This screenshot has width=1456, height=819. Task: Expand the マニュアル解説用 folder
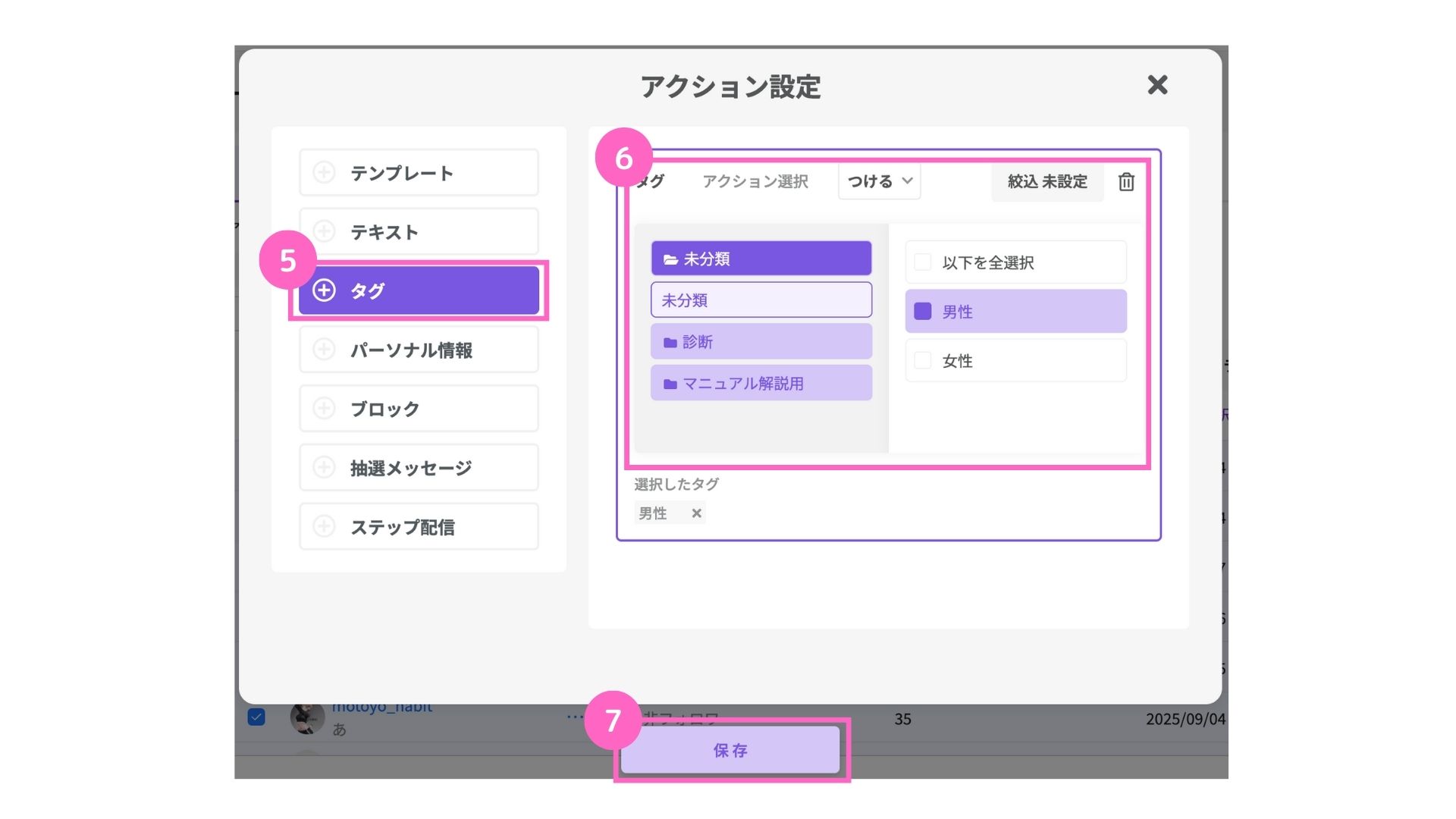coord(761,384)
